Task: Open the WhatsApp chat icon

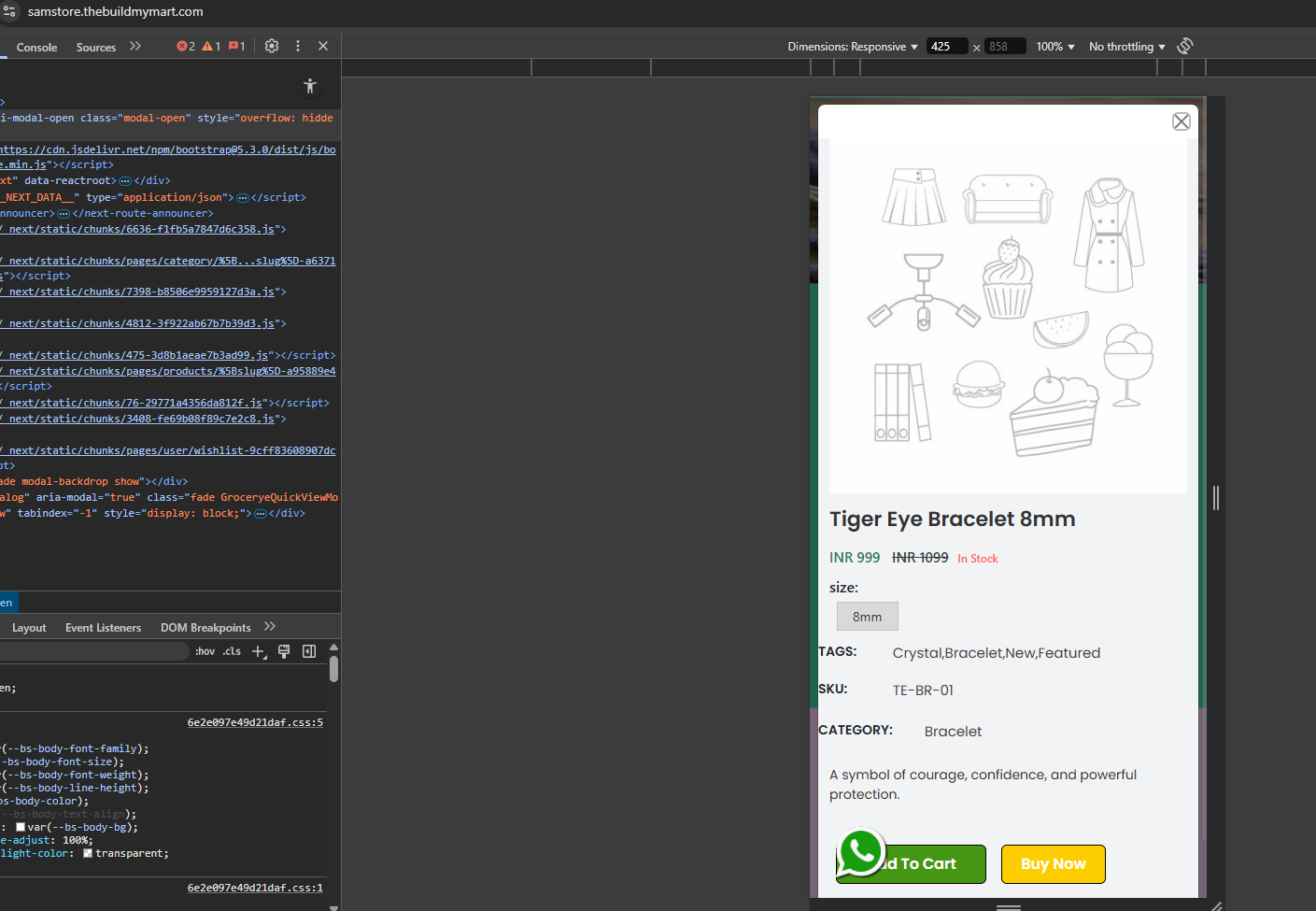Action: tap(861, 852)
